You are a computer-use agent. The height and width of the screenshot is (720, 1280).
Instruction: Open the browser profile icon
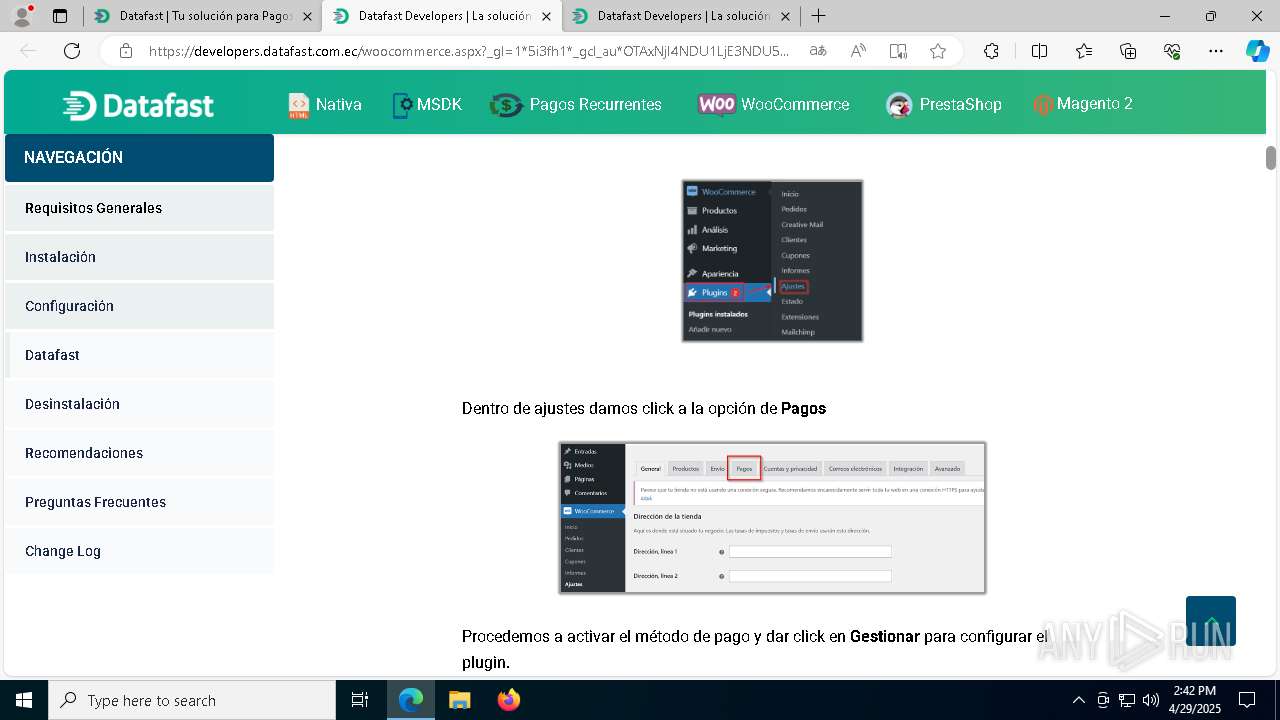pos(22,16)
